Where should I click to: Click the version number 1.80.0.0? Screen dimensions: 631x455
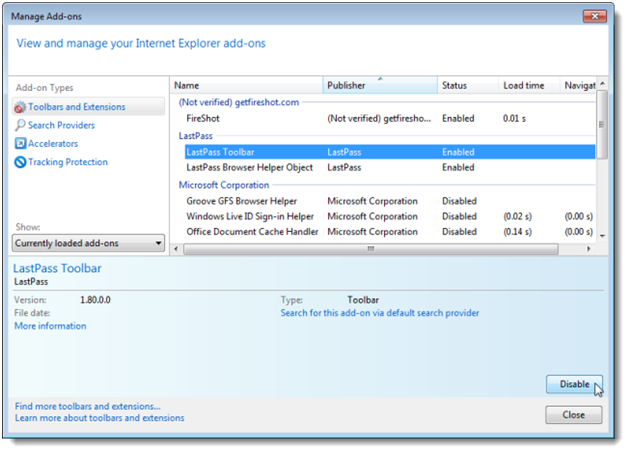(x=95, y=300)
